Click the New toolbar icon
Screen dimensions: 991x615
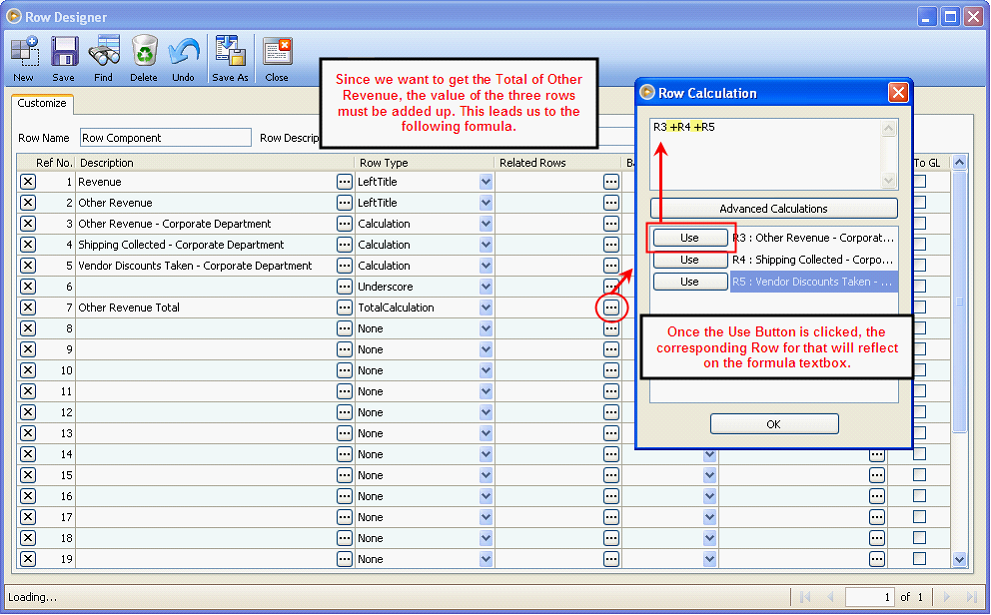pyautogui.click(x=24, y=59)
